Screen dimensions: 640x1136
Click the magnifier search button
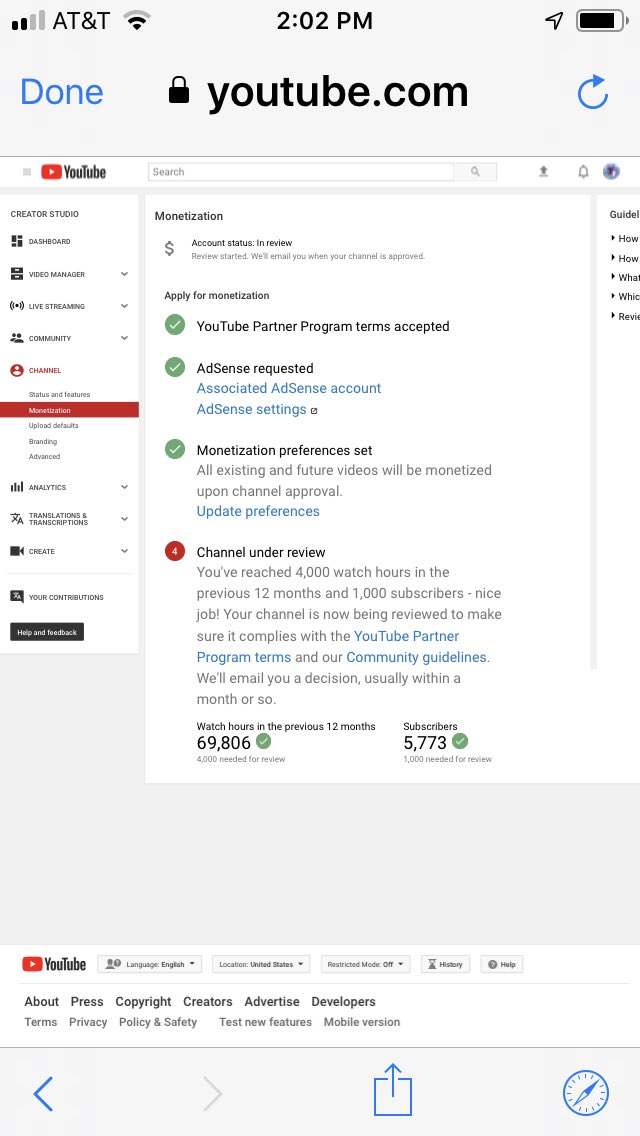tap(475, 172)
